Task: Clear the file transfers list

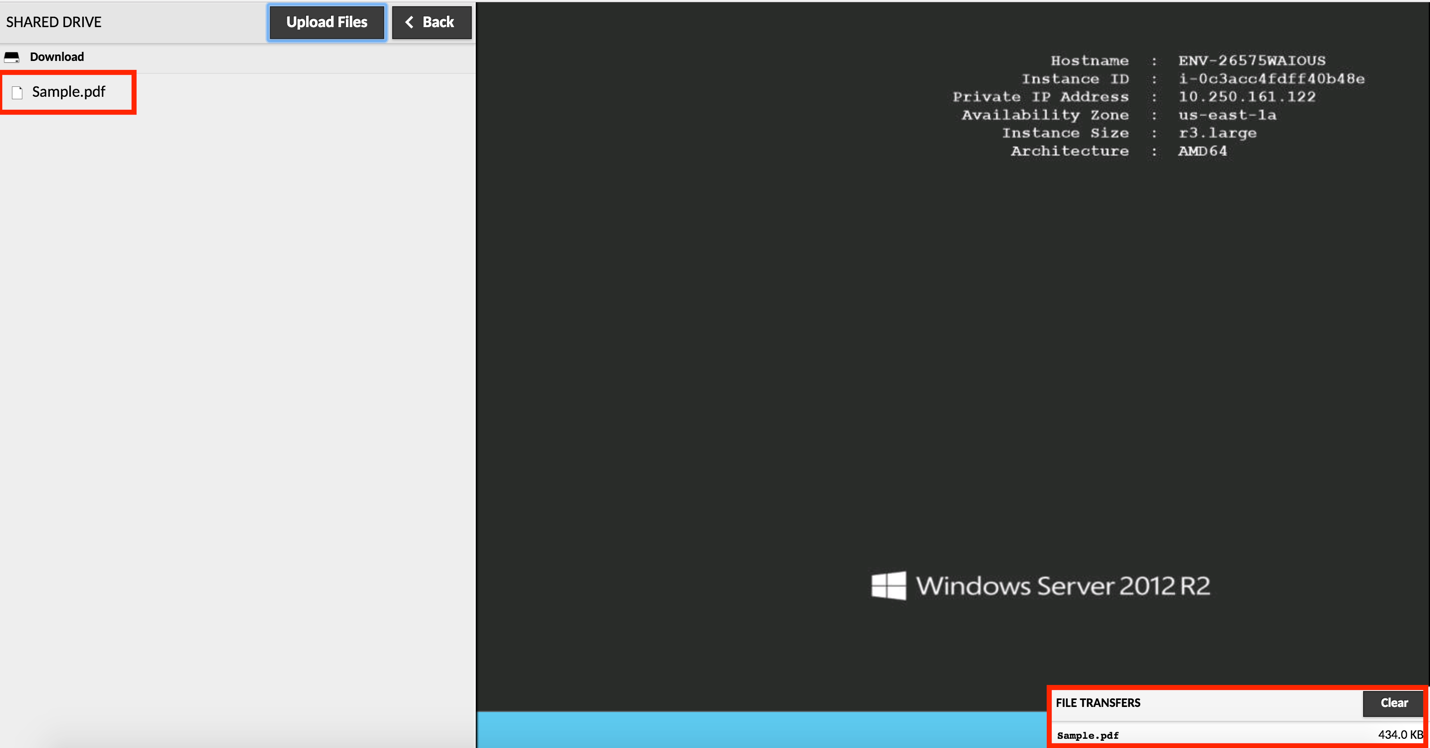Action: [1393, 703]
